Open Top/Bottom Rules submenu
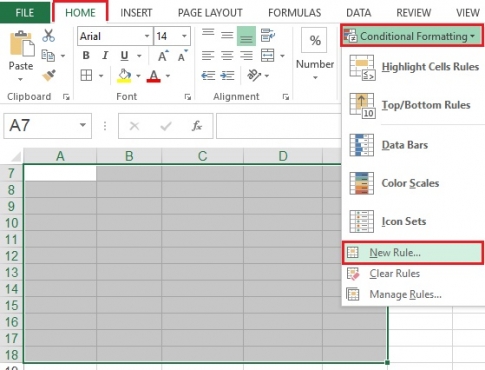The image size is (485, 370). (413, 105)
